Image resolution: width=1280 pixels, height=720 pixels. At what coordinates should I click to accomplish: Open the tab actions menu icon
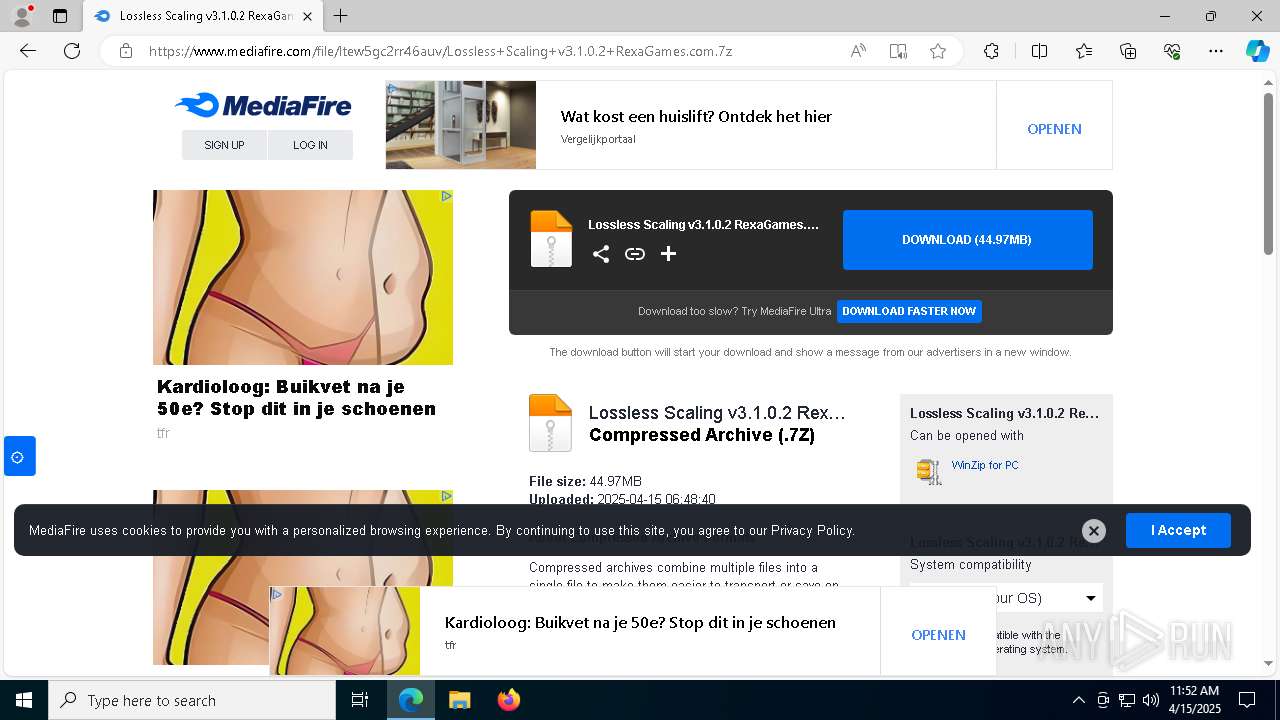(60, 16)
